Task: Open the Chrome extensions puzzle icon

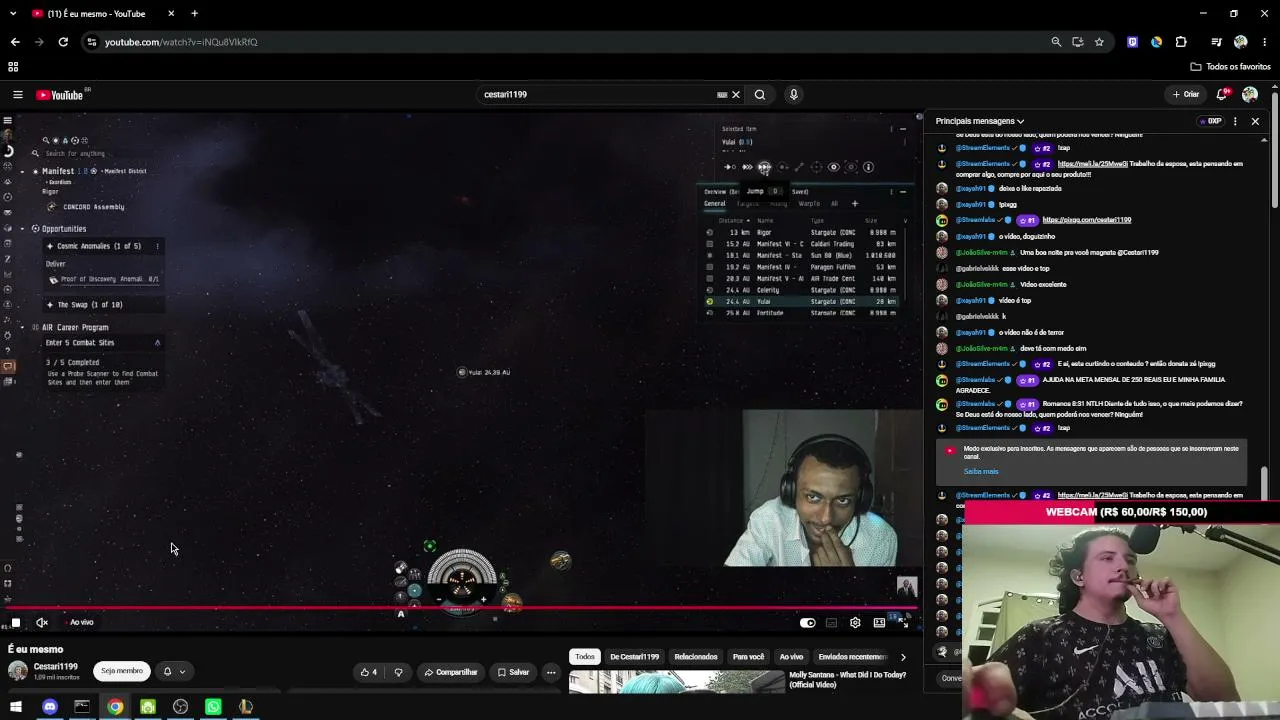Action: tap(1181, 42)
